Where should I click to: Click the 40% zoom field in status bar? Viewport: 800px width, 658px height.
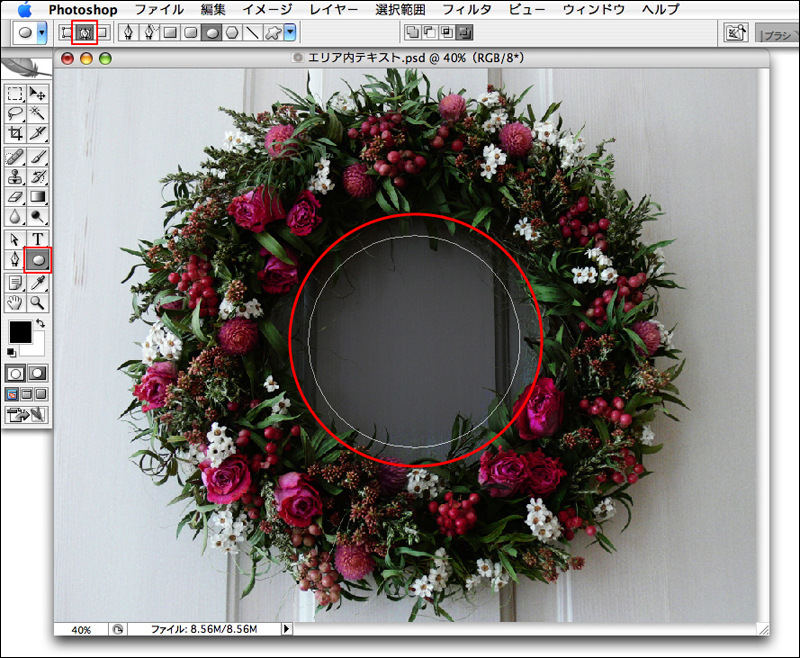point(81,629)
